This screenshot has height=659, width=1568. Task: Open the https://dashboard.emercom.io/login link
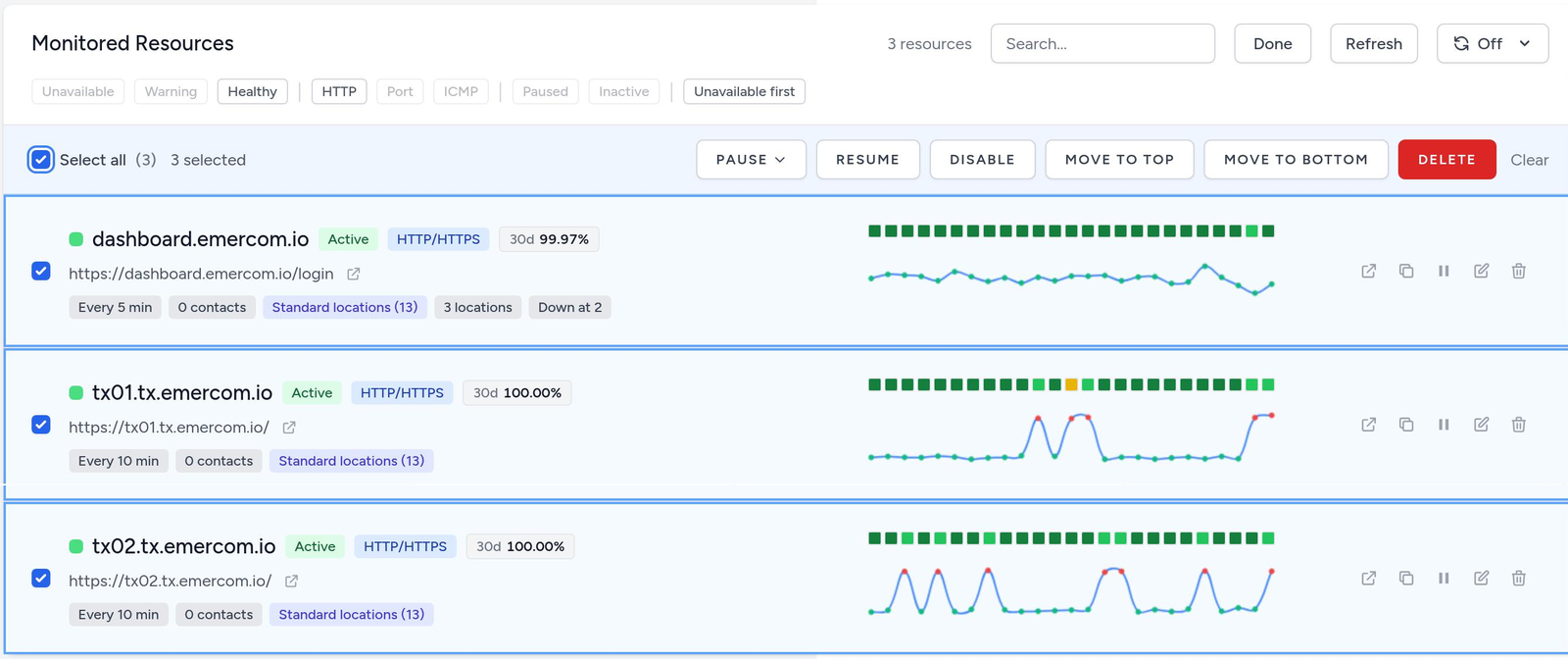coord(201,274)
